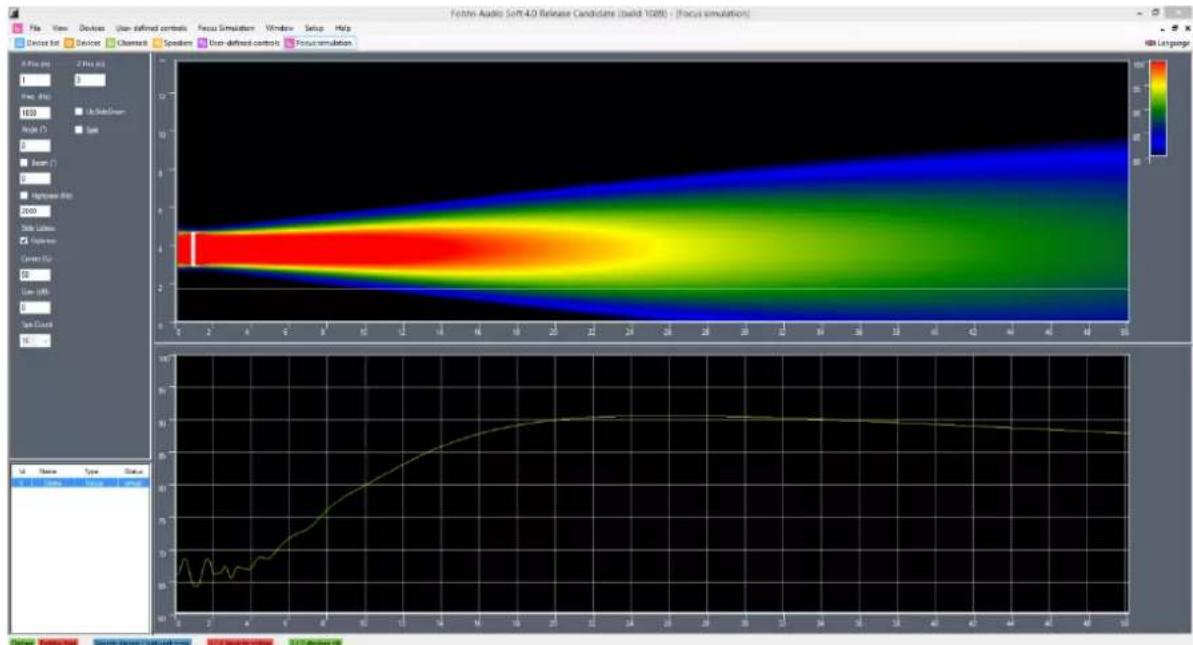The image size is (1193, 645).
Task: Click the first red status indicator at bottom left
Action: click(59, 642)
